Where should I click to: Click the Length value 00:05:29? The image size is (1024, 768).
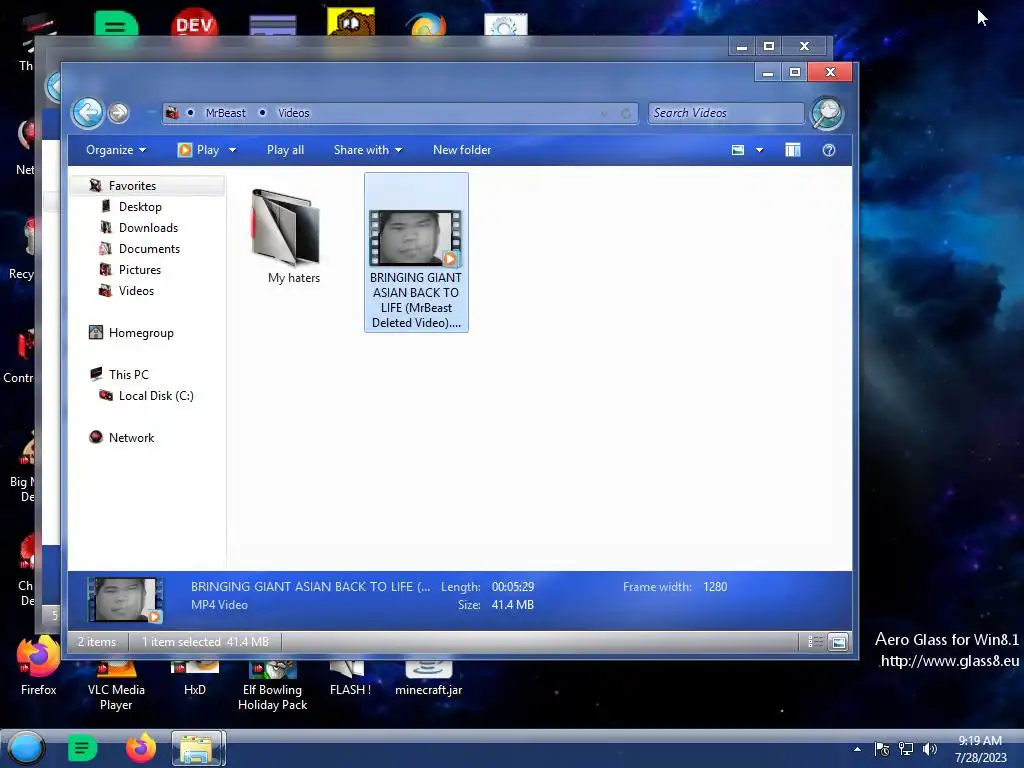click(513, 587)
